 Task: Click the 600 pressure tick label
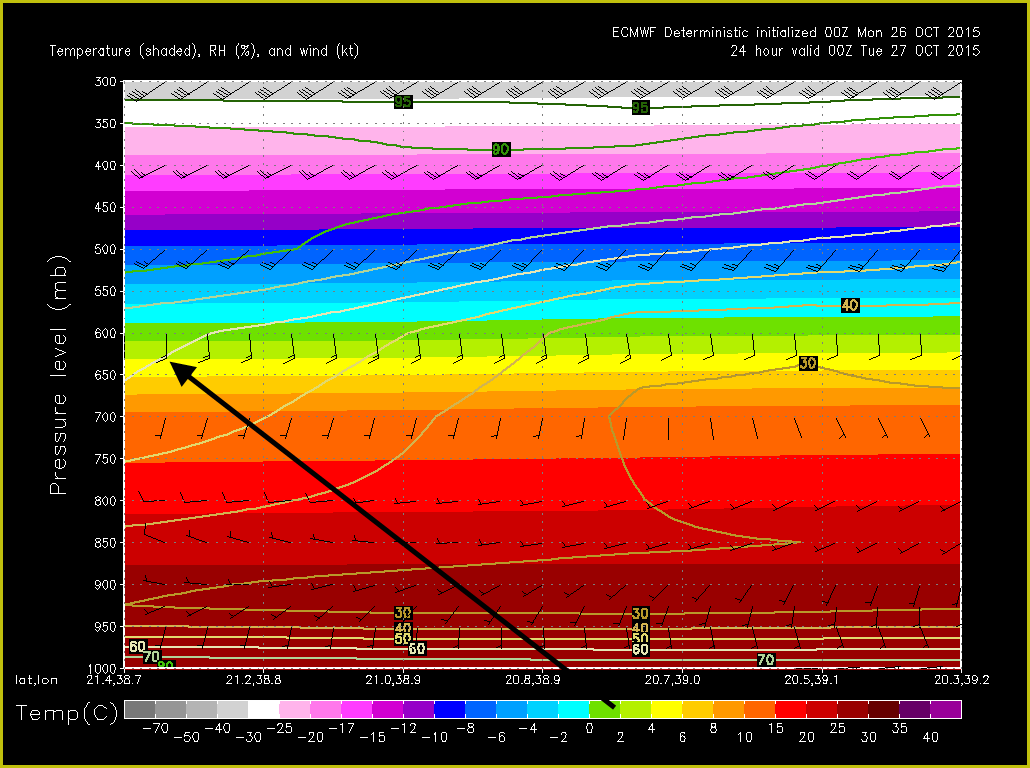105,333
